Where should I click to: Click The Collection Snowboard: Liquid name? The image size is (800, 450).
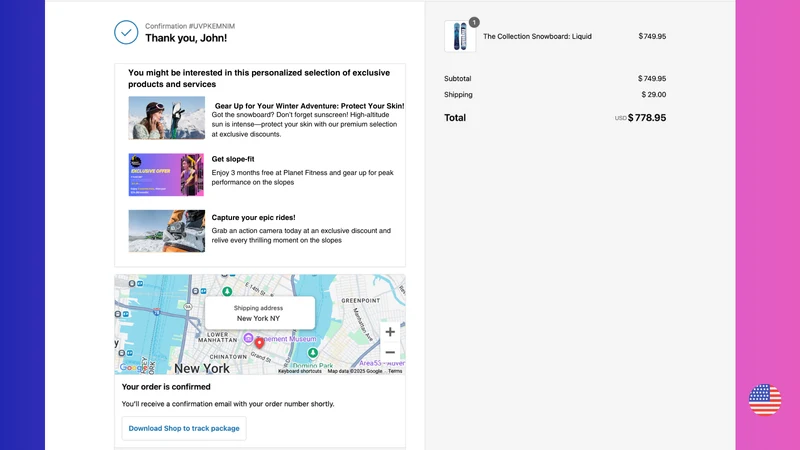coord(537,36)
